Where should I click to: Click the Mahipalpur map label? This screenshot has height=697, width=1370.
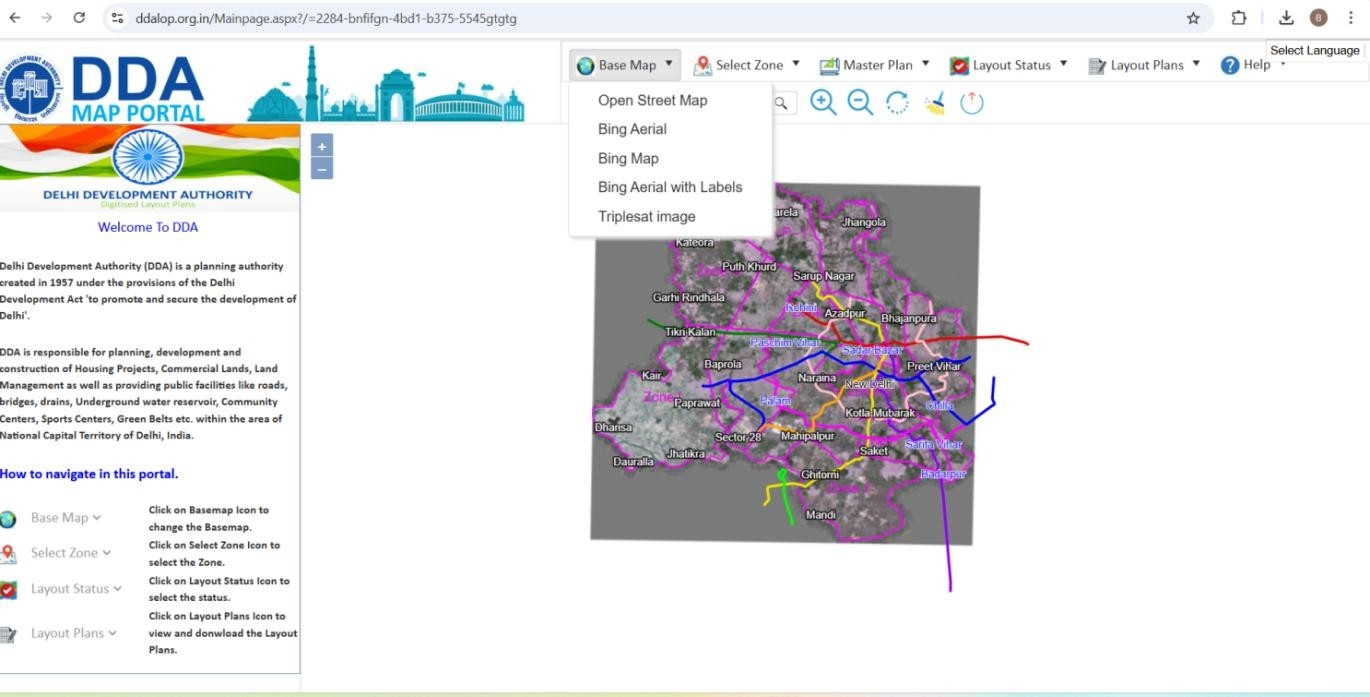(x=807, y=436)
